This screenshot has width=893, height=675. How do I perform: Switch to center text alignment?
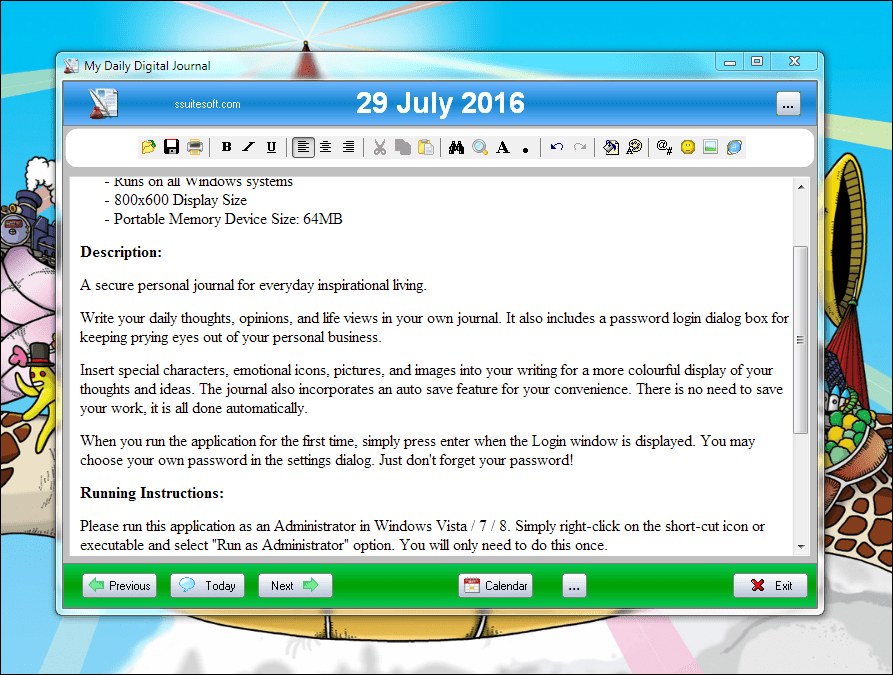(x=325, y=147)
